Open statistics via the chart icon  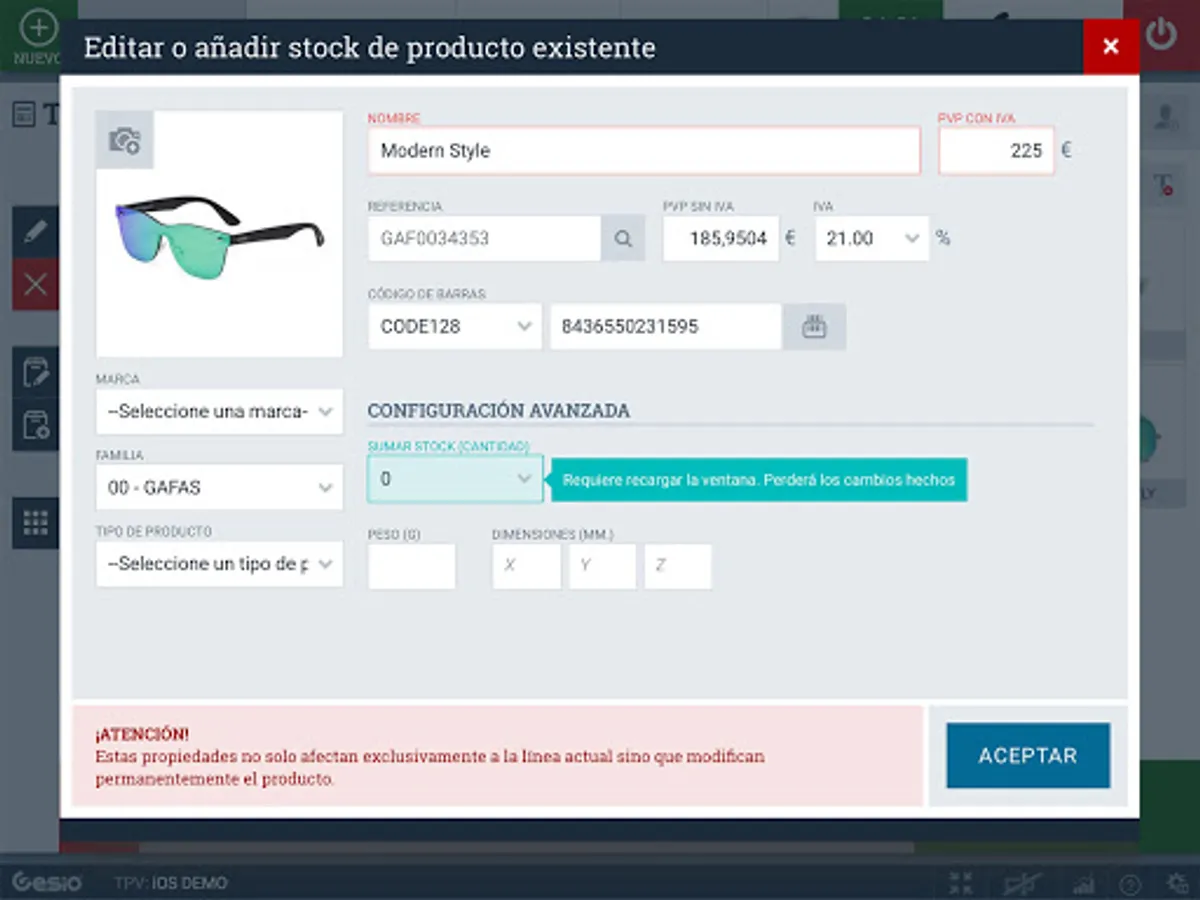click(1083, 882)
